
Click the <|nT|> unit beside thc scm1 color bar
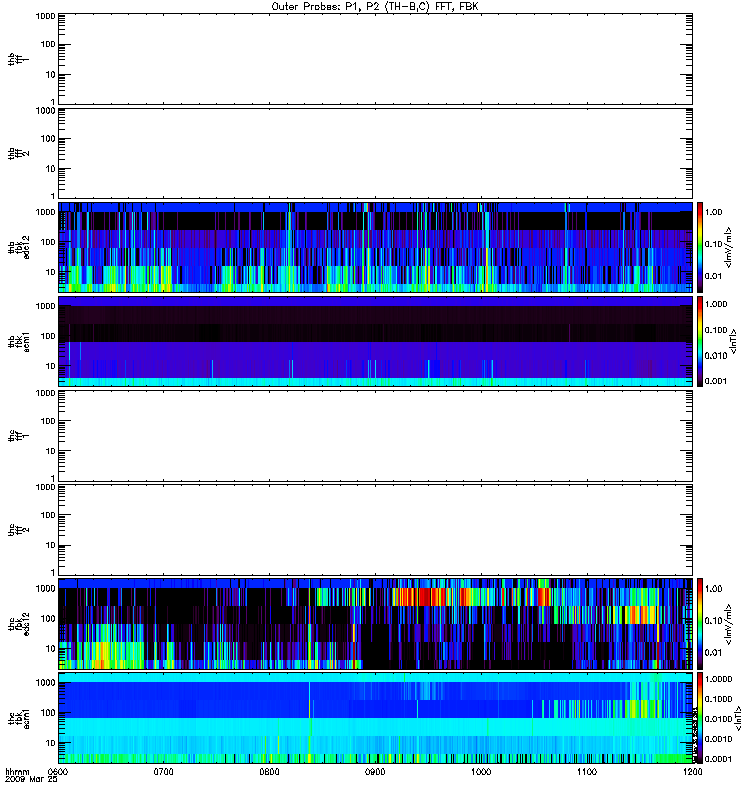coord(738,718)
